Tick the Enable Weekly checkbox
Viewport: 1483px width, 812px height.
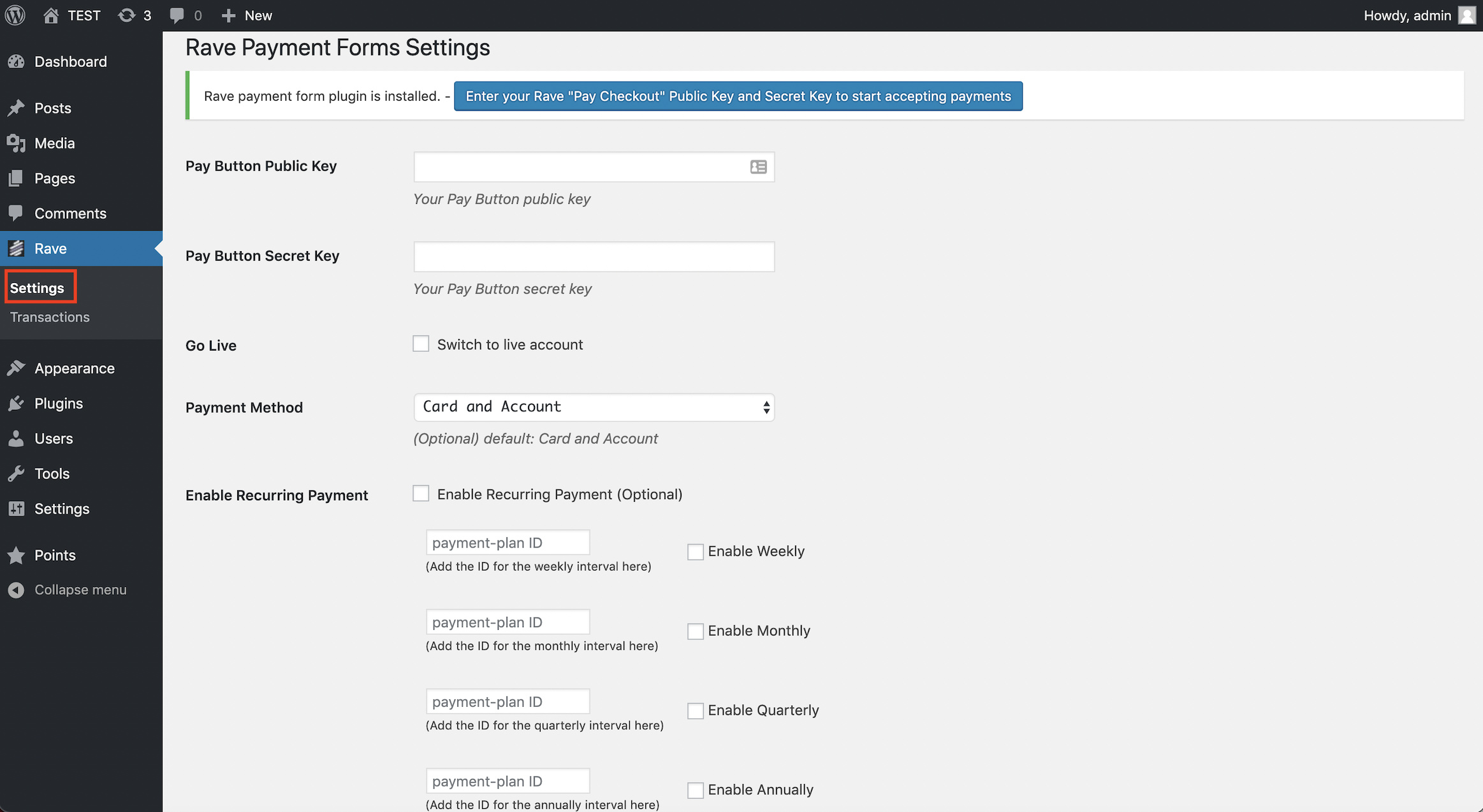pyautogui.click(x=696, y=552)
